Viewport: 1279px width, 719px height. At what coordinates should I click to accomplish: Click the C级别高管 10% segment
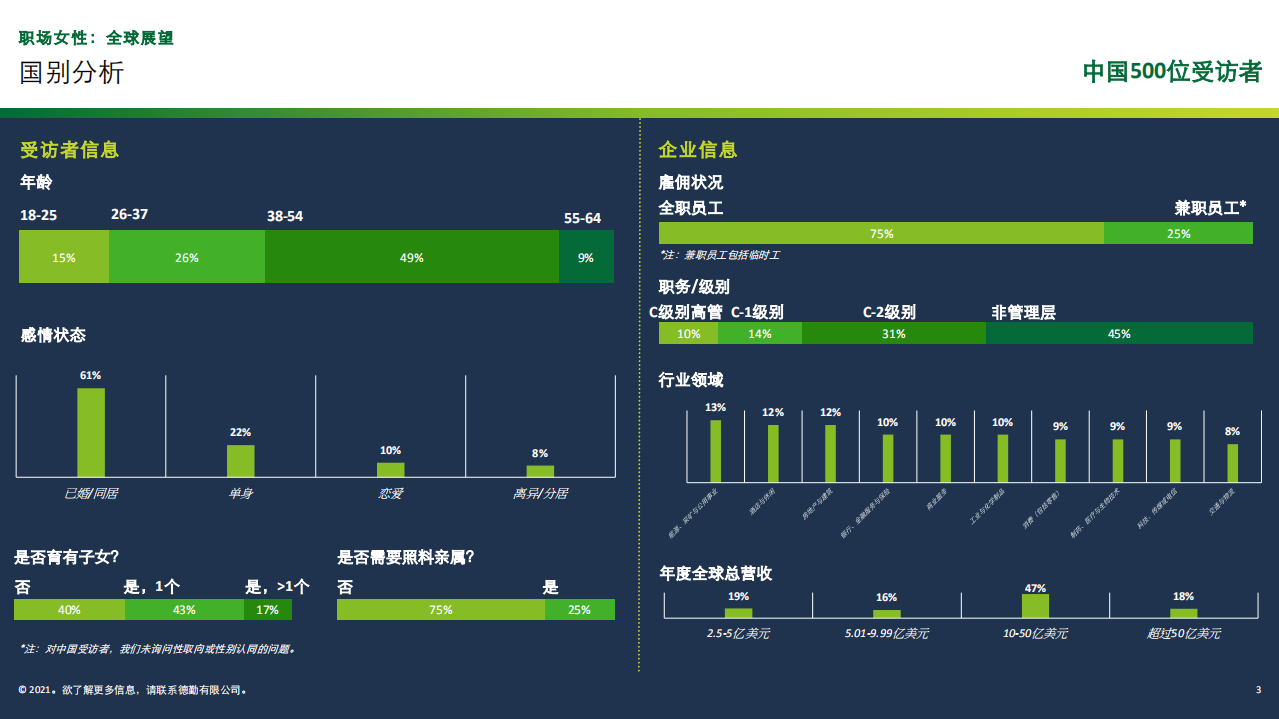687,331
